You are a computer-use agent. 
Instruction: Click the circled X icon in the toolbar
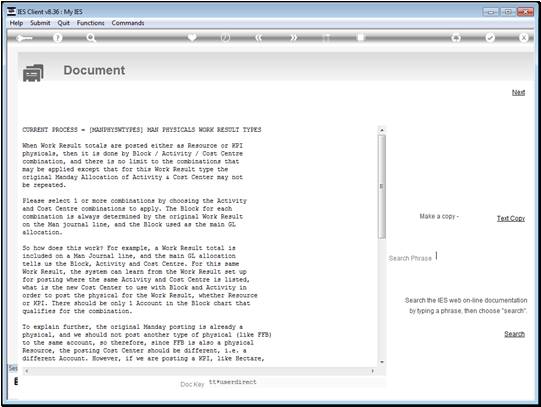524,38
